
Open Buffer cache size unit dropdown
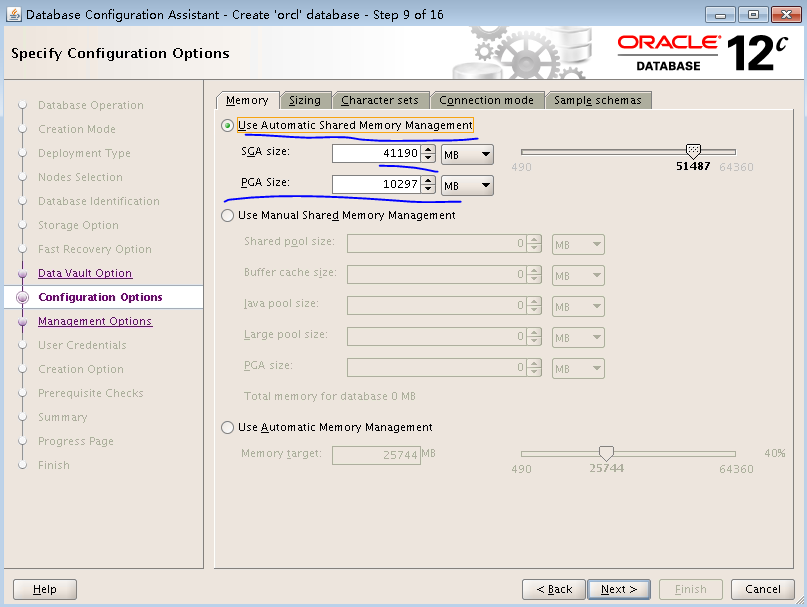point(578,275)
